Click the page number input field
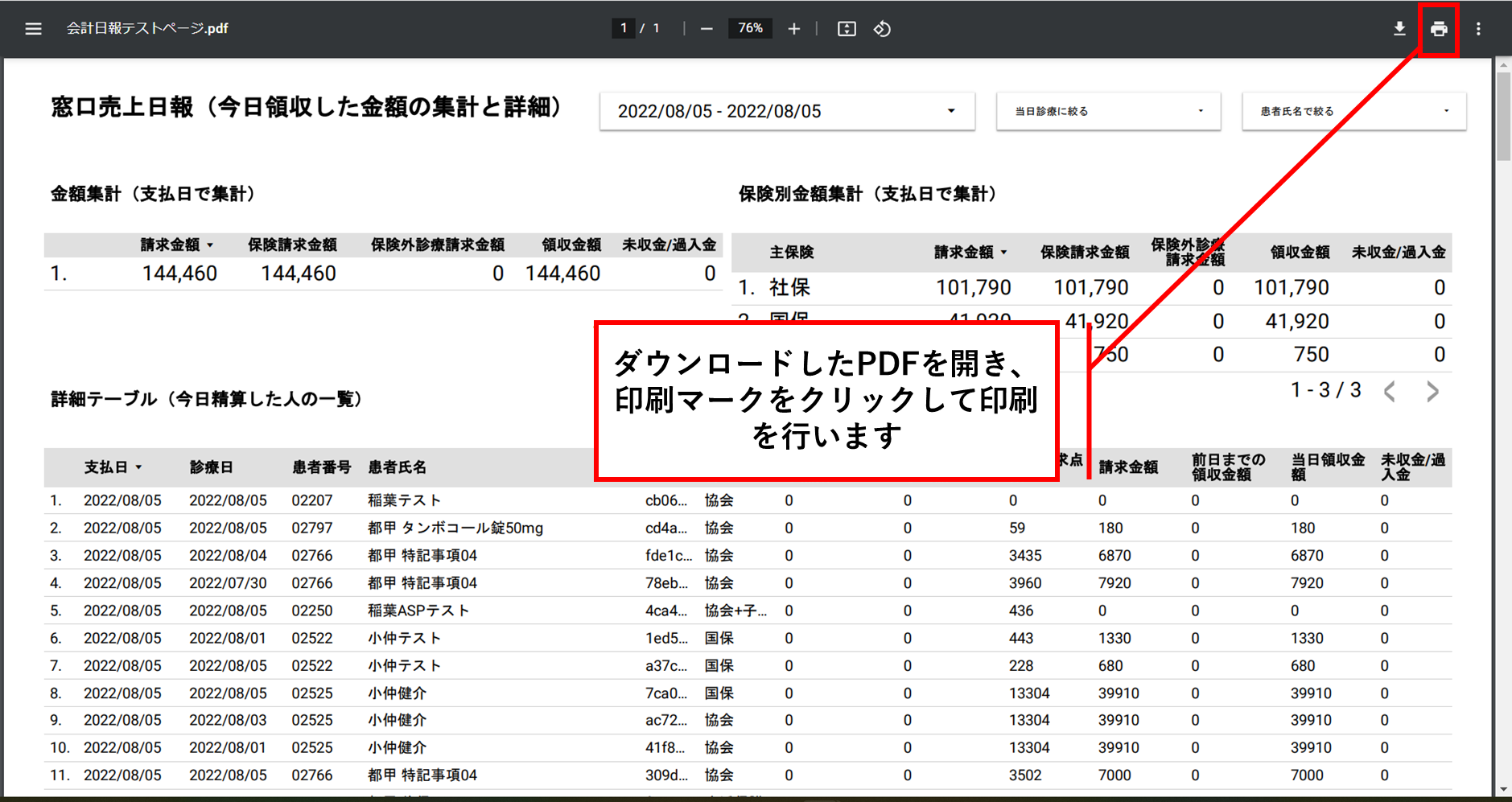The image size is (1512, 802). point(623,29)
